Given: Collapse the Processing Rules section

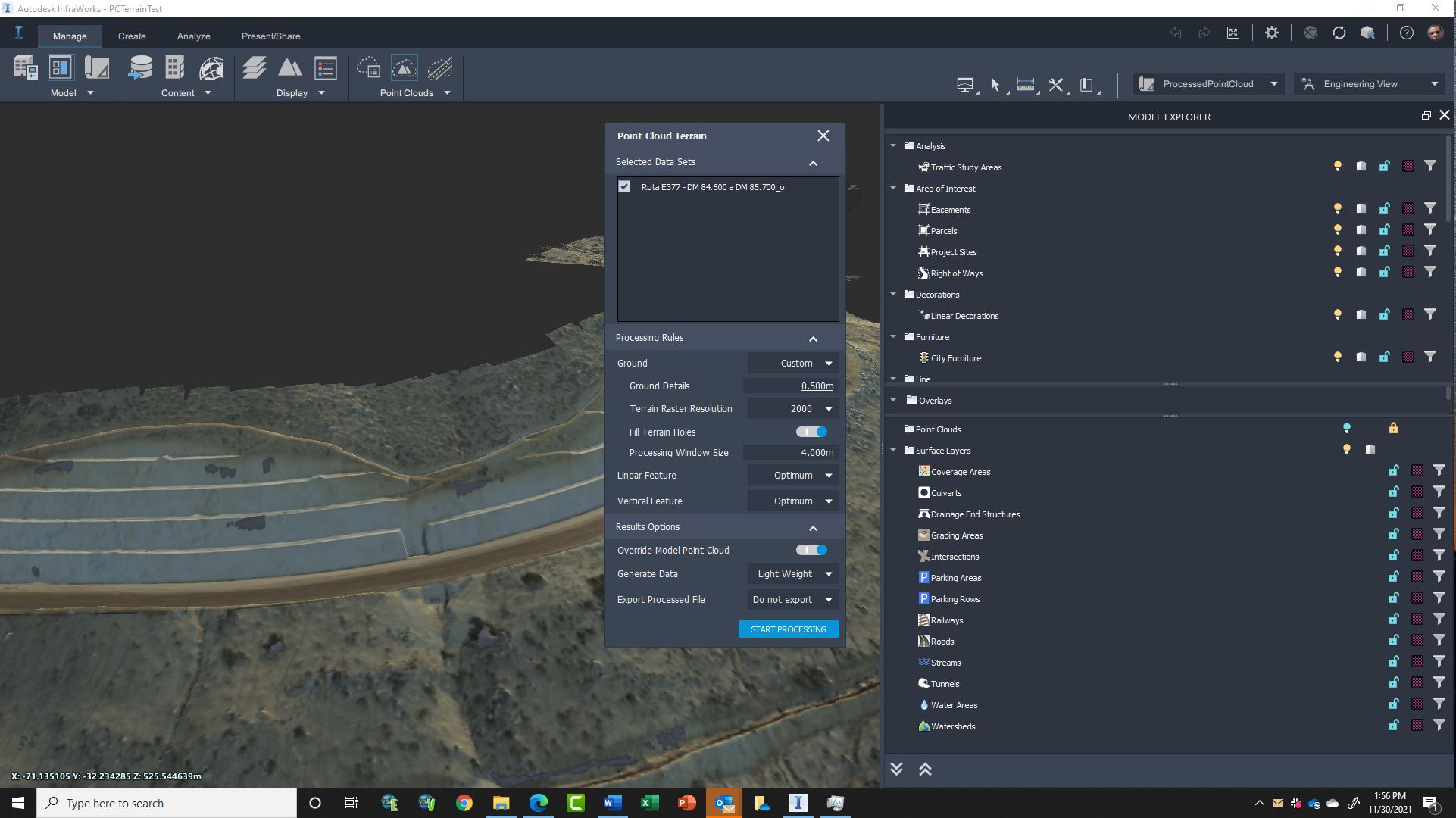Looking at the screenshot, I should [813, 339].
